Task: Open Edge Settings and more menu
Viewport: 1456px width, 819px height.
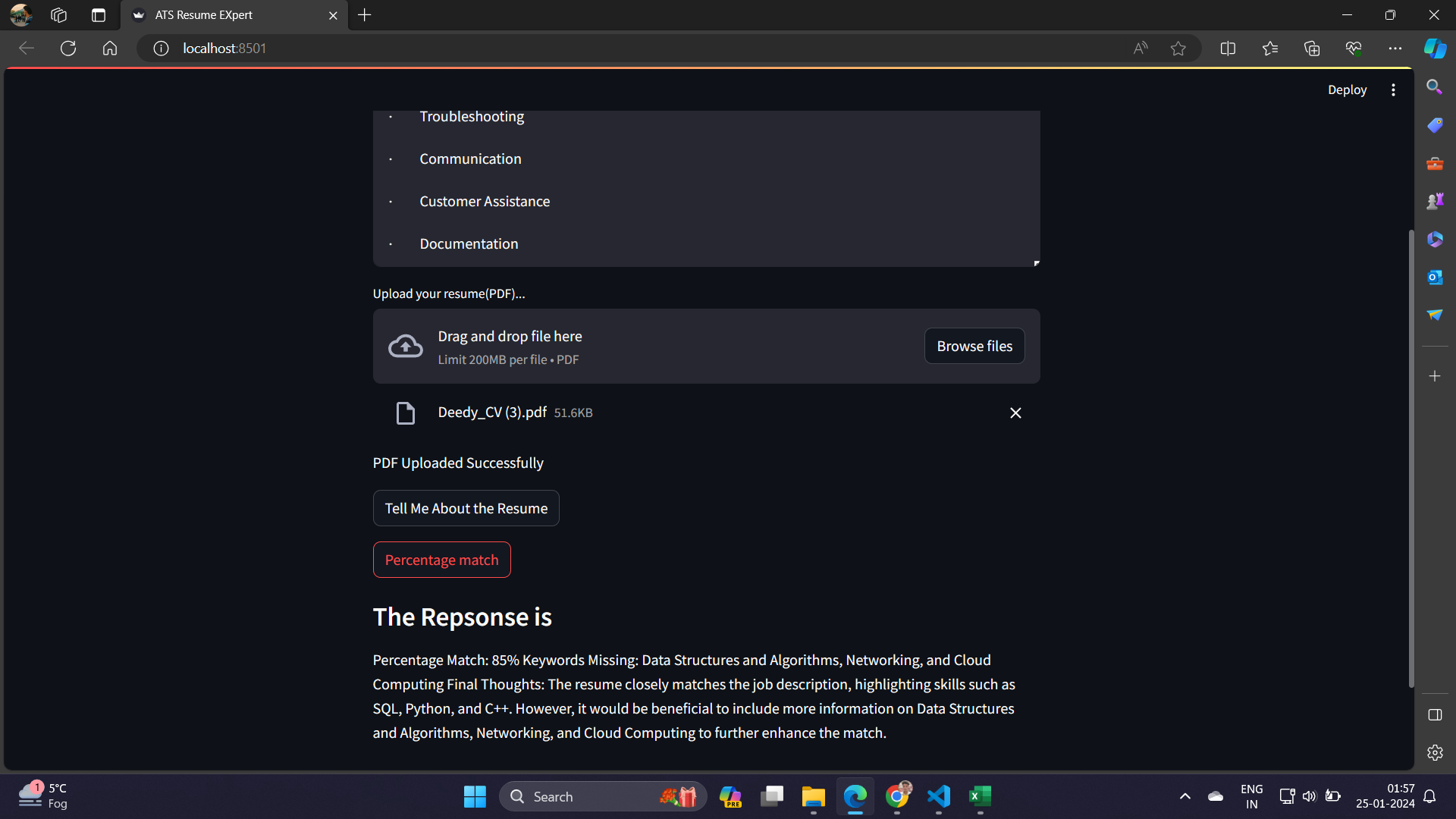Action: pos(1395,49)
